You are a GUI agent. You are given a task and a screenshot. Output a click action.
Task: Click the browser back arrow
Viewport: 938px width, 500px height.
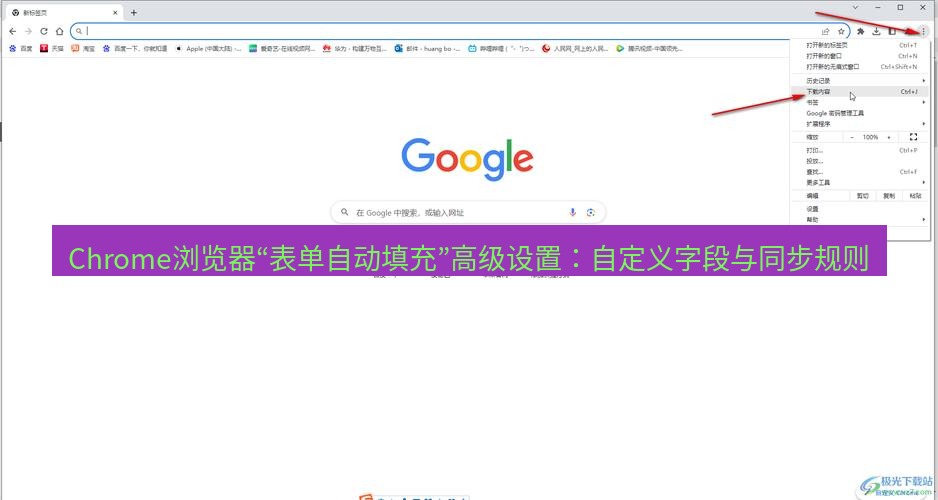13,31
